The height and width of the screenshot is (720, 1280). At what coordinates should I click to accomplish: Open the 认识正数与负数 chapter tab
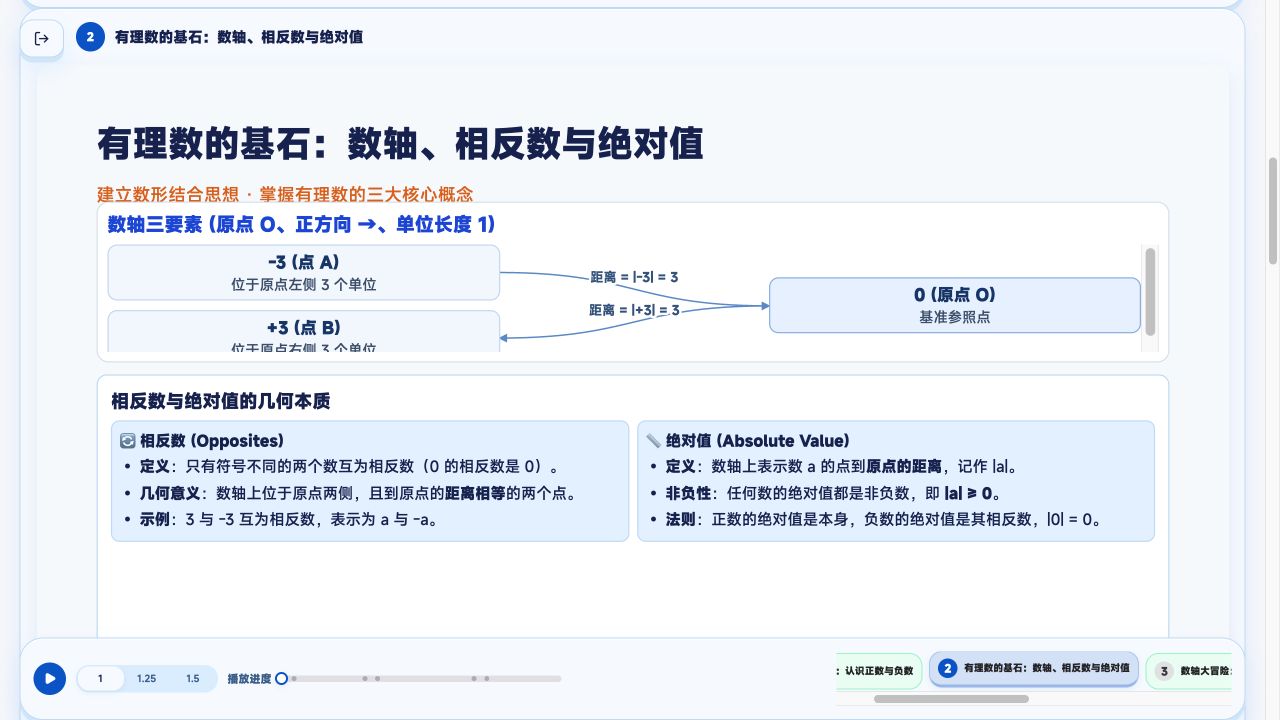pyautogui.click(x=878, y=670)
